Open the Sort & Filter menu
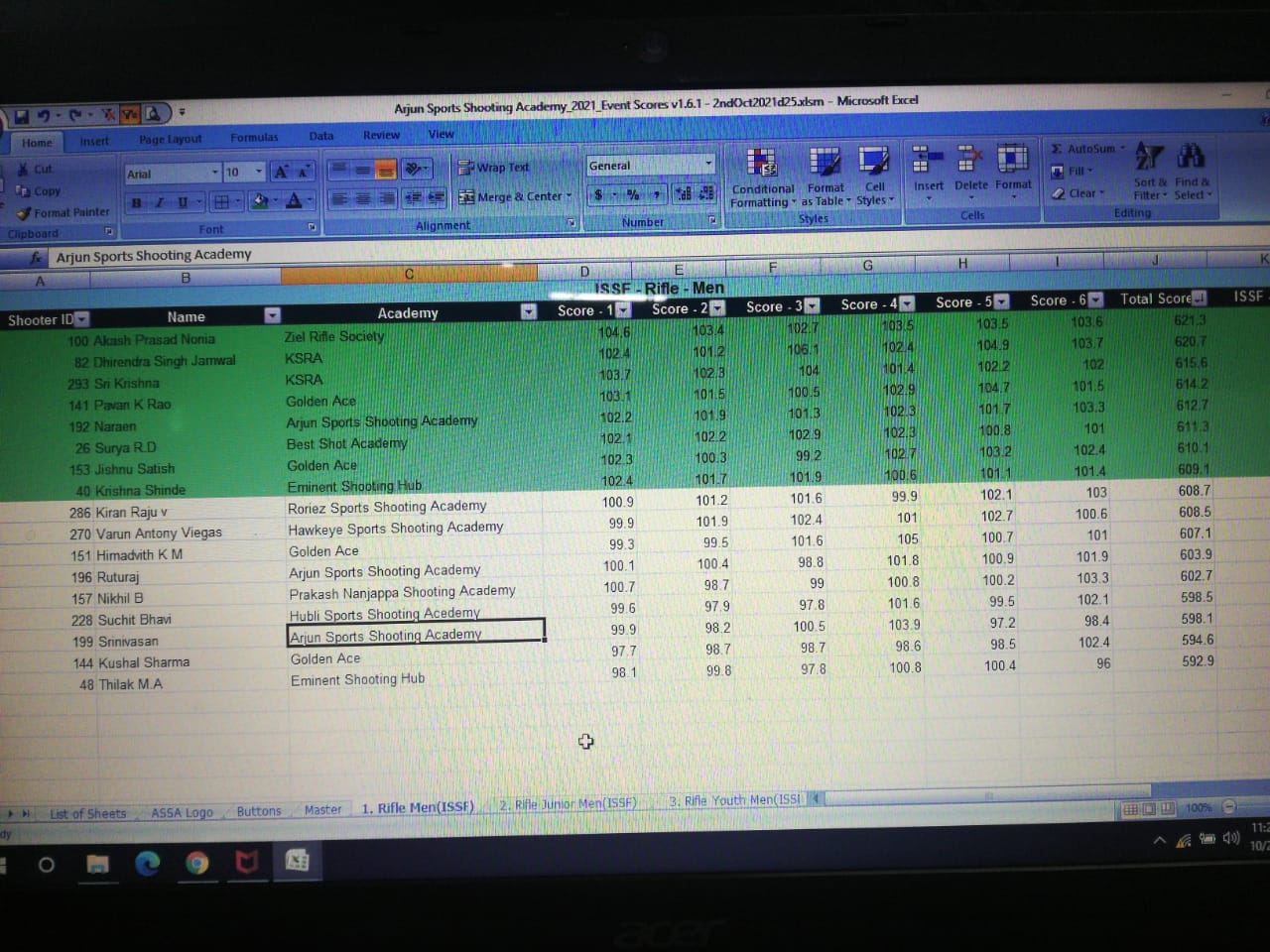The width and height of the screenshot is (1270, 952). tap(1149, 171)
